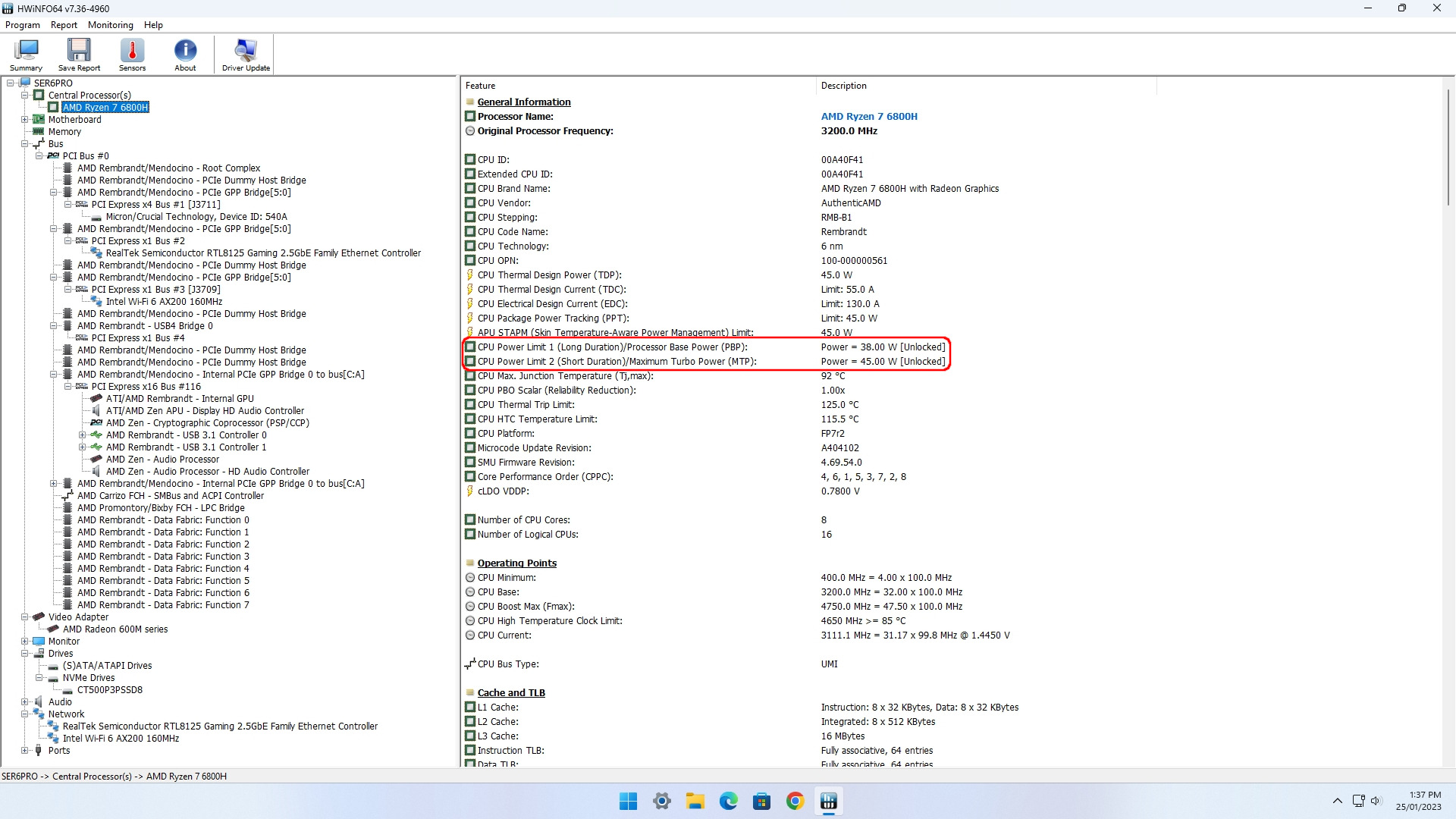Launch Google Chrome from taskbar

[795, 802]
